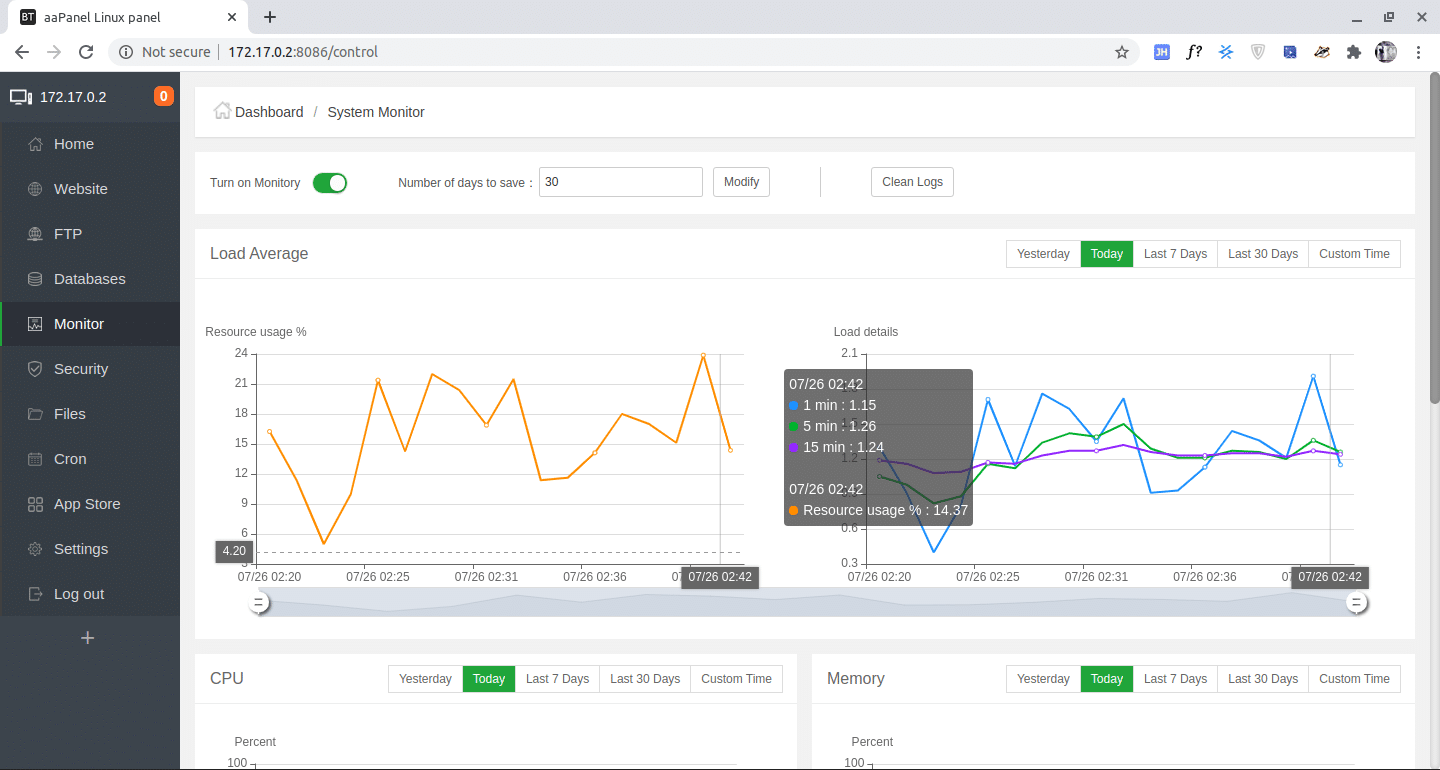Click the Databases stack icon

click(35, 279)
